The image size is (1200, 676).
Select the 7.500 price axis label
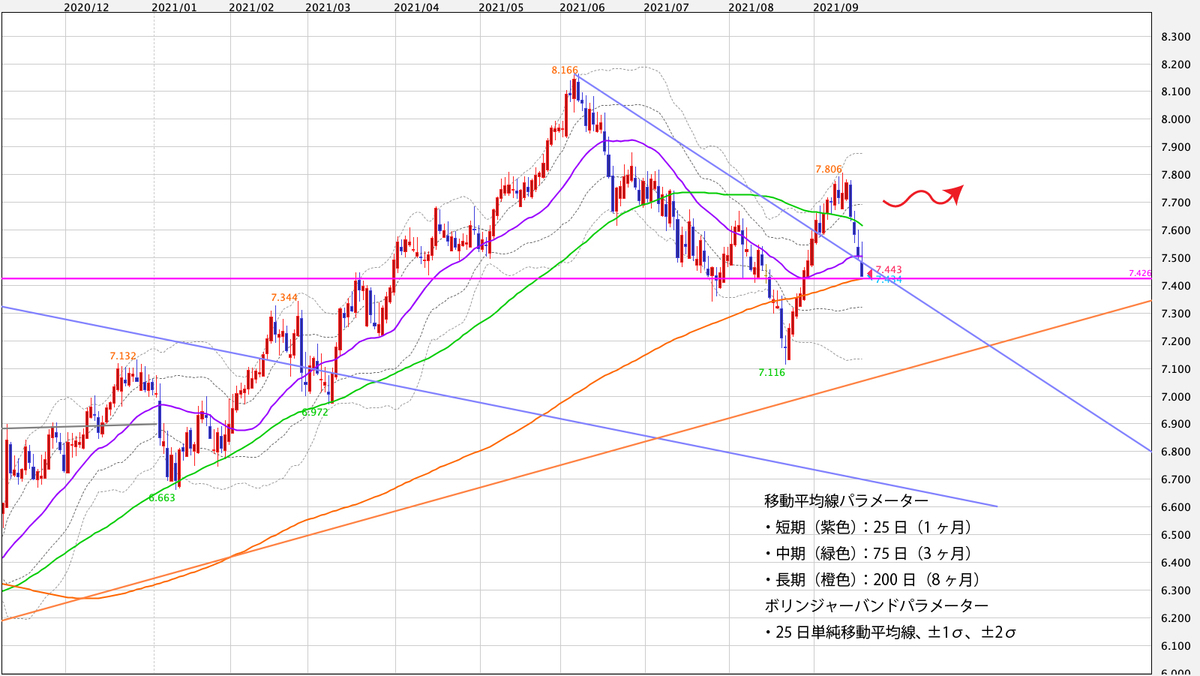(x=1174, y=259)
